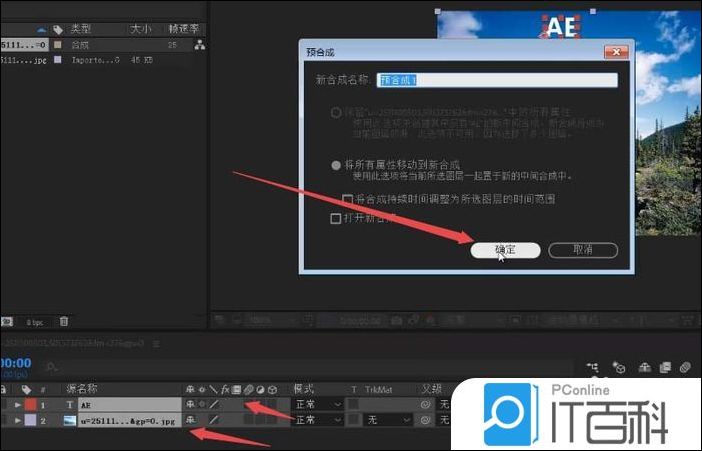Select the dimmed leave-all-attributes radio option
The image size is (702, 451).
pyautogui.click(x=336, y=112)
